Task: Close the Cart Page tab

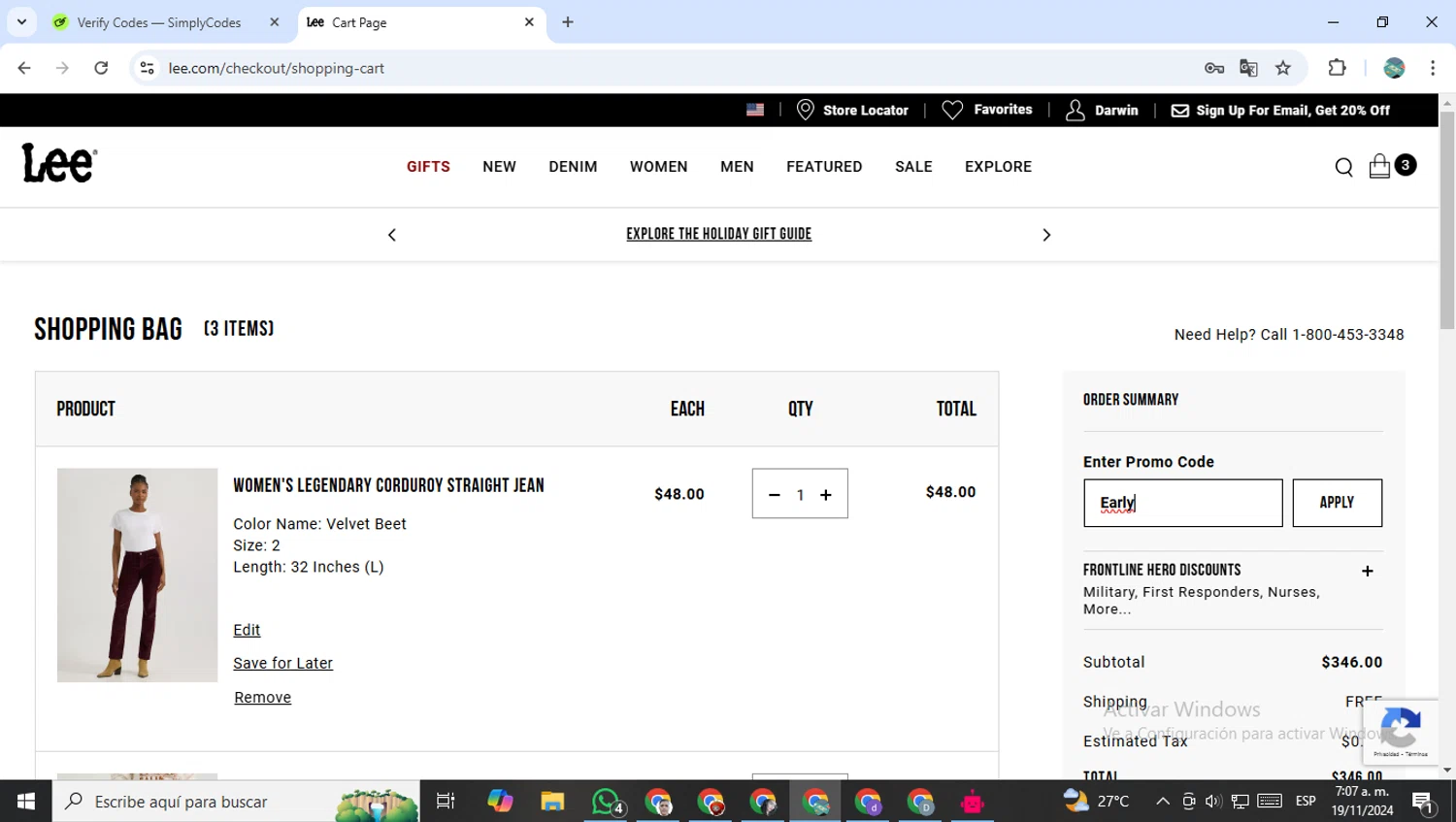Action: (529, 22)
